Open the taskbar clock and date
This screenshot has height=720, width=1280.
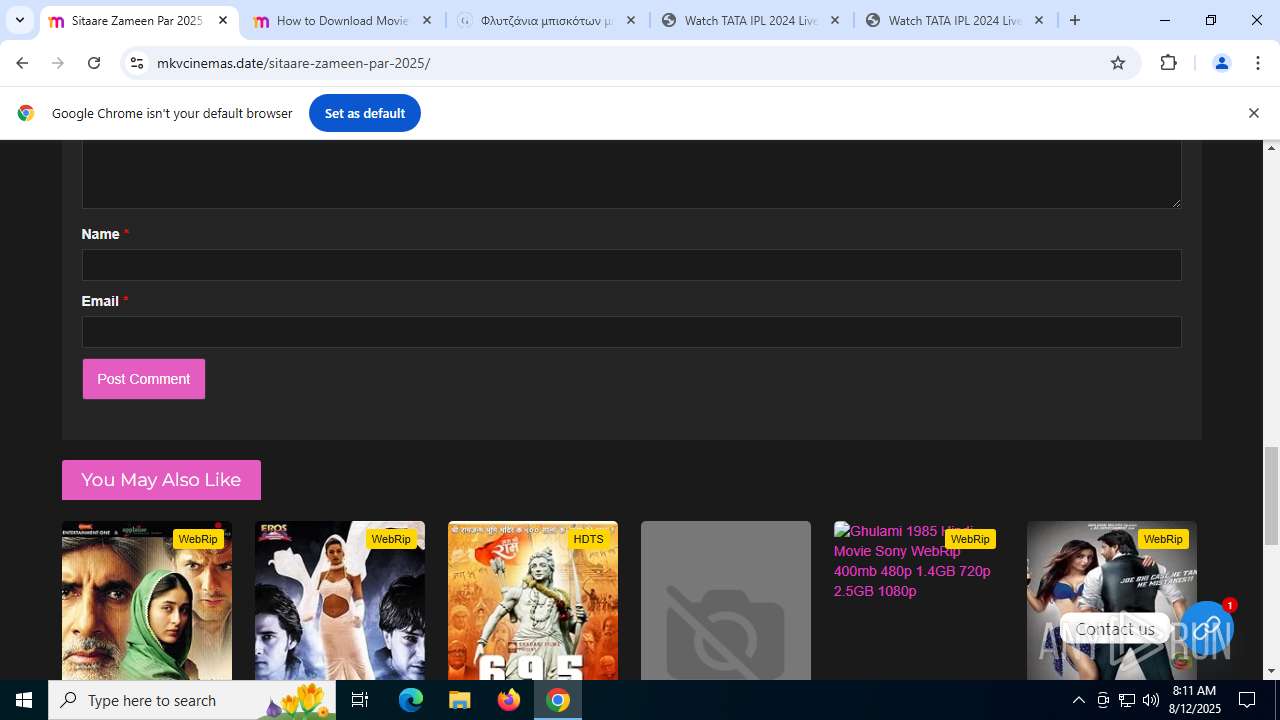pyautogui.click(x=1194, y=700)
